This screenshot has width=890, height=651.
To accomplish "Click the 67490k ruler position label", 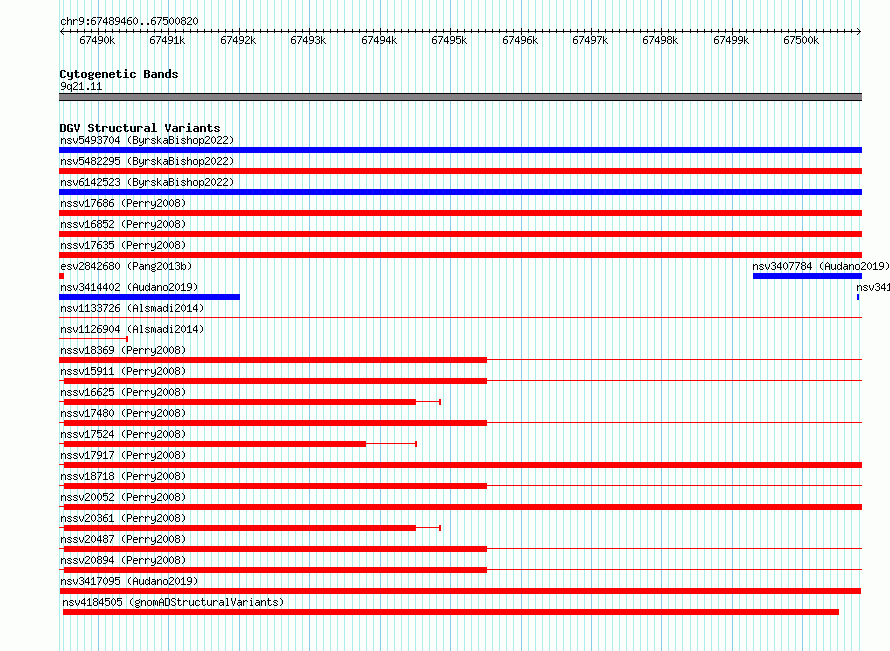I will [97, 40].
